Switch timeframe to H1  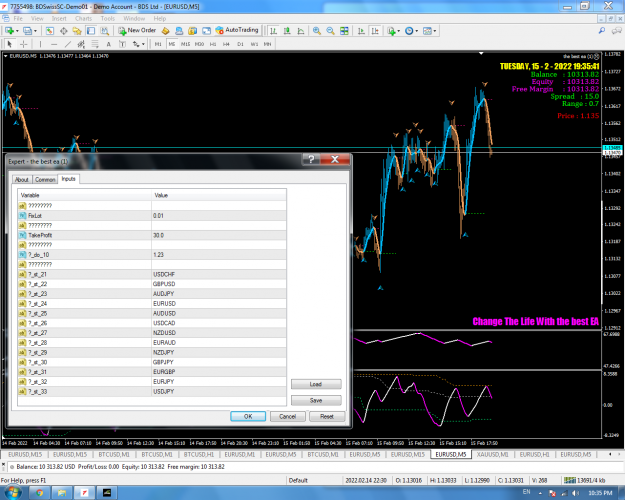[213, 44]
